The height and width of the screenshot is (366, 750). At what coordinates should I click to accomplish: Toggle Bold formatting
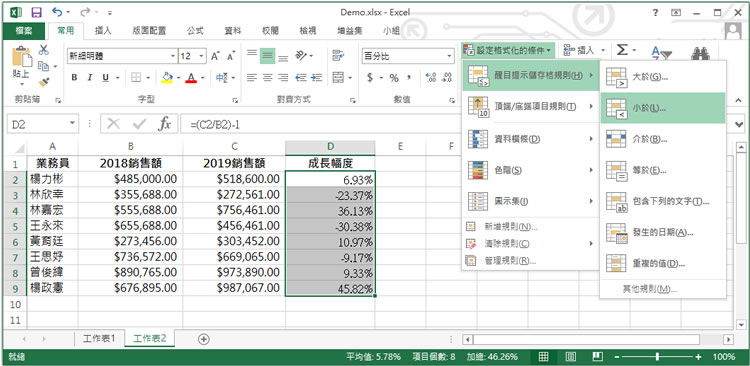pyautogui.click(x=74, y=78)
